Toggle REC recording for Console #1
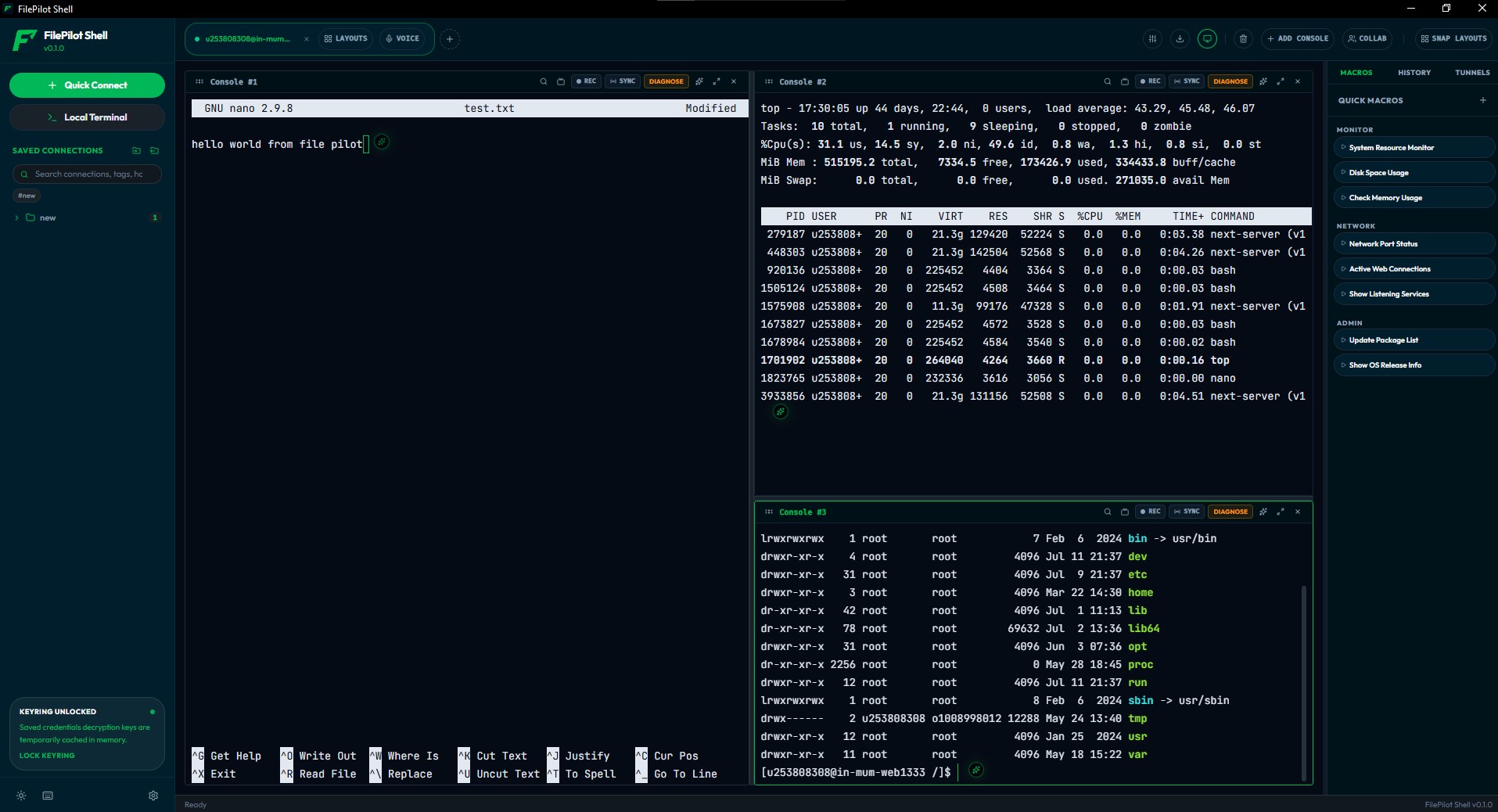Image resolution: width=1498 pixels, height=812 pixels. pos(586,81)
